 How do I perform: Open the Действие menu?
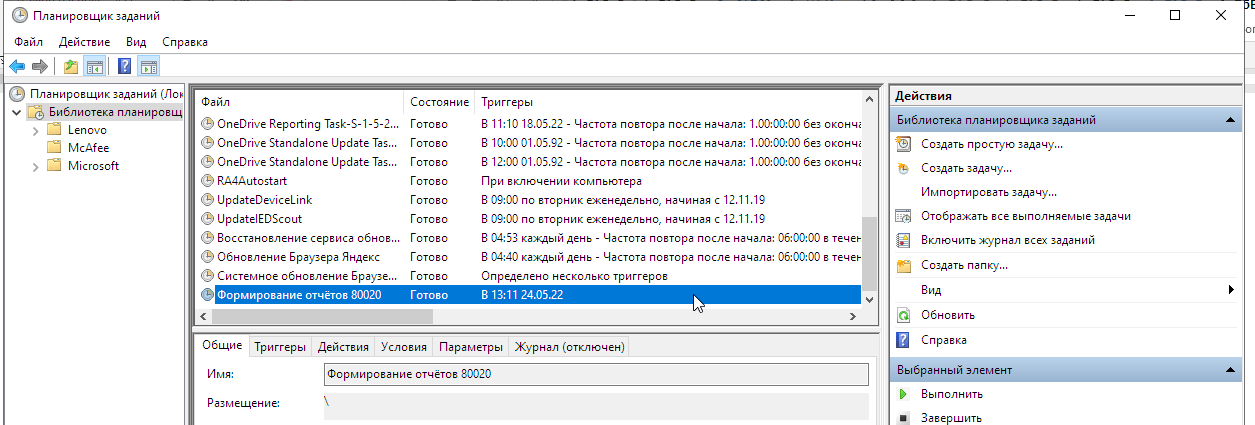point(85,42)
